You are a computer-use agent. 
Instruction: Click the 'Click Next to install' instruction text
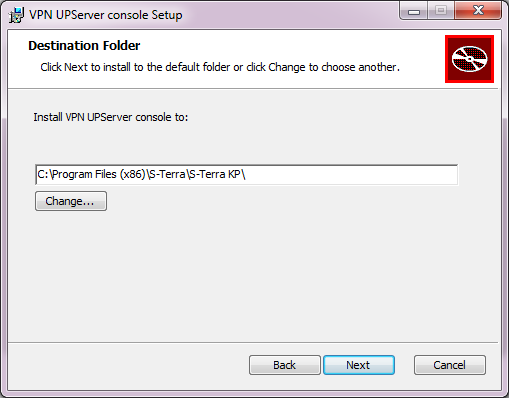click(220, 67)
